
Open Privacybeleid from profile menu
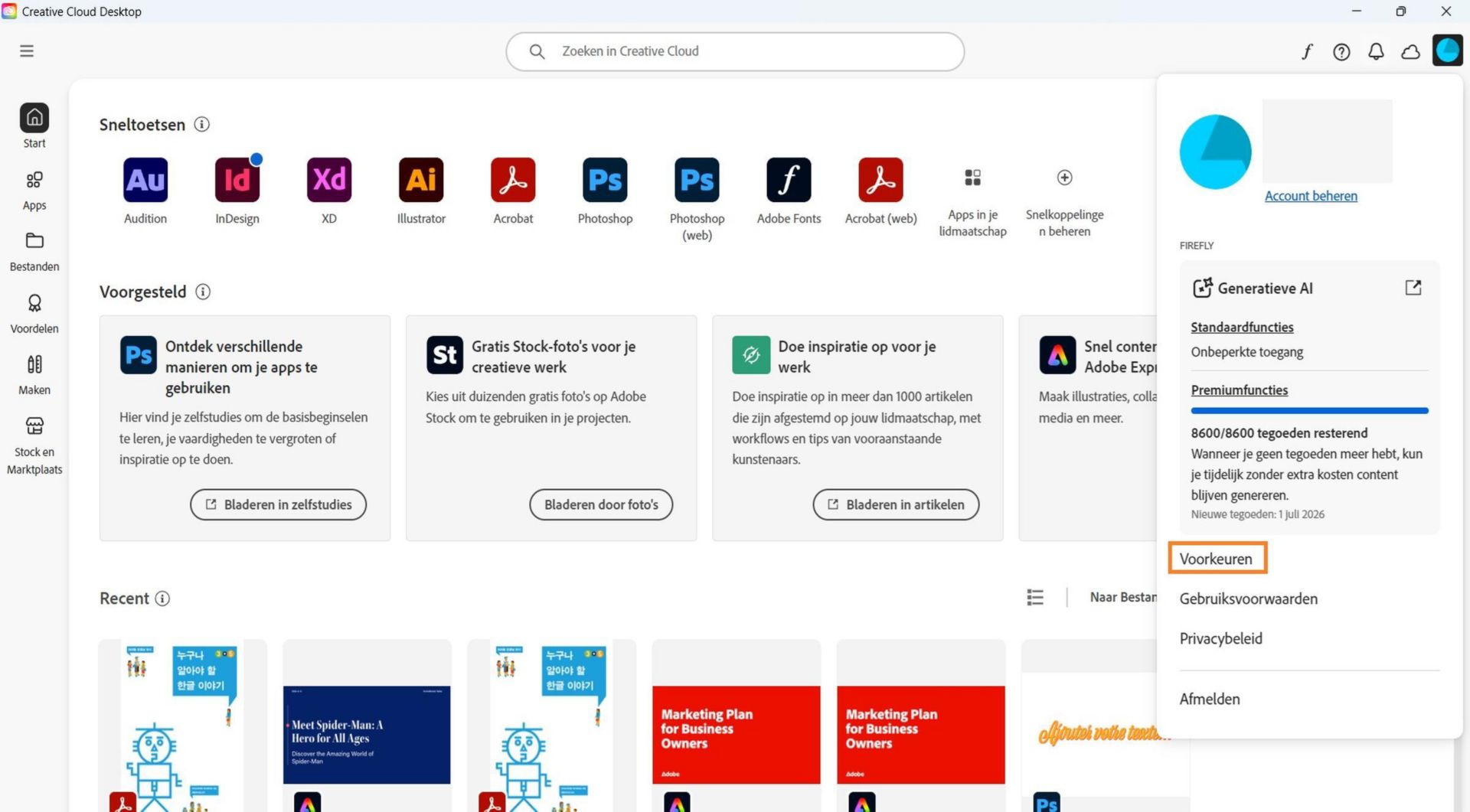[x=1220, y=638]
